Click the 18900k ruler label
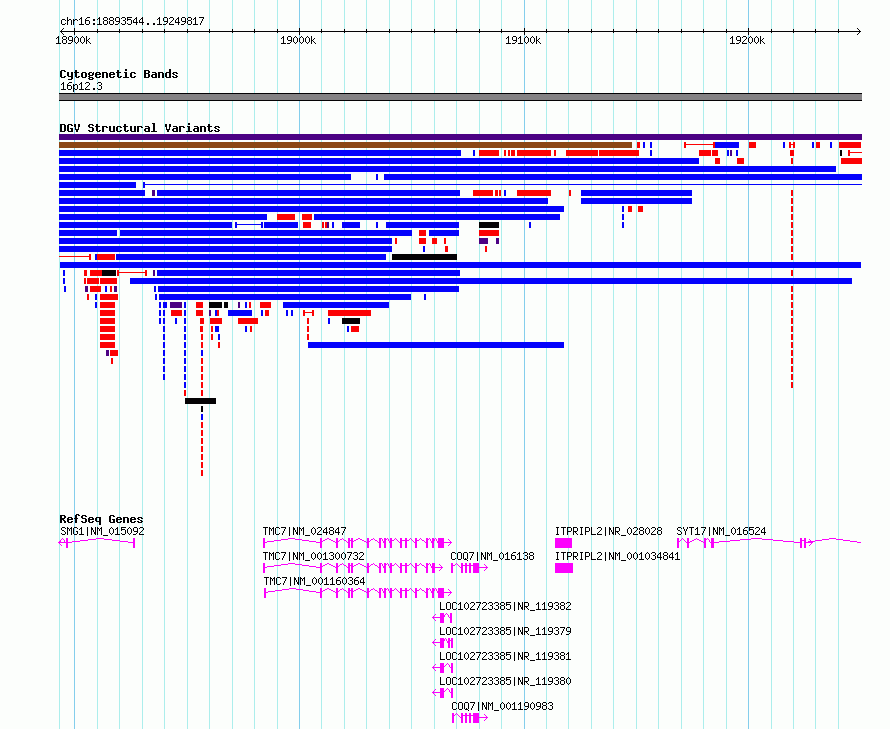Image resolution: width=890 pixels, height=729 pixels. (73, 40)
